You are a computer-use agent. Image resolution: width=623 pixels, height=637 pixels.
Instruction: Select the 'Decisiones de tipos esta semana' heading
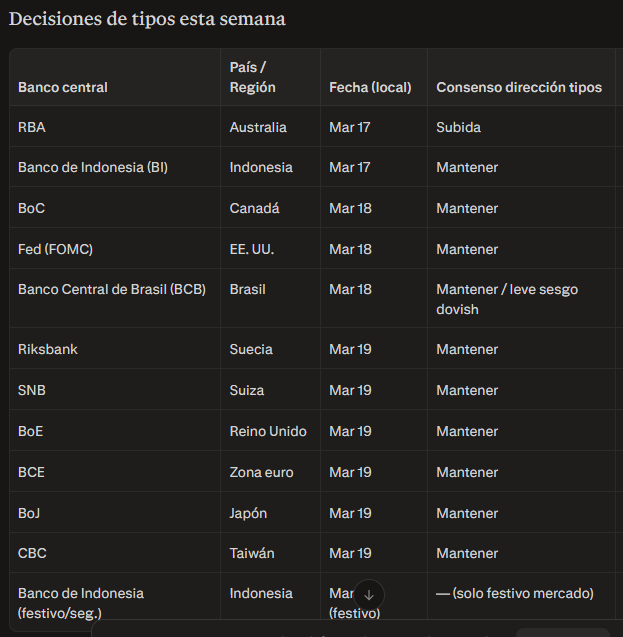(147, 19)
